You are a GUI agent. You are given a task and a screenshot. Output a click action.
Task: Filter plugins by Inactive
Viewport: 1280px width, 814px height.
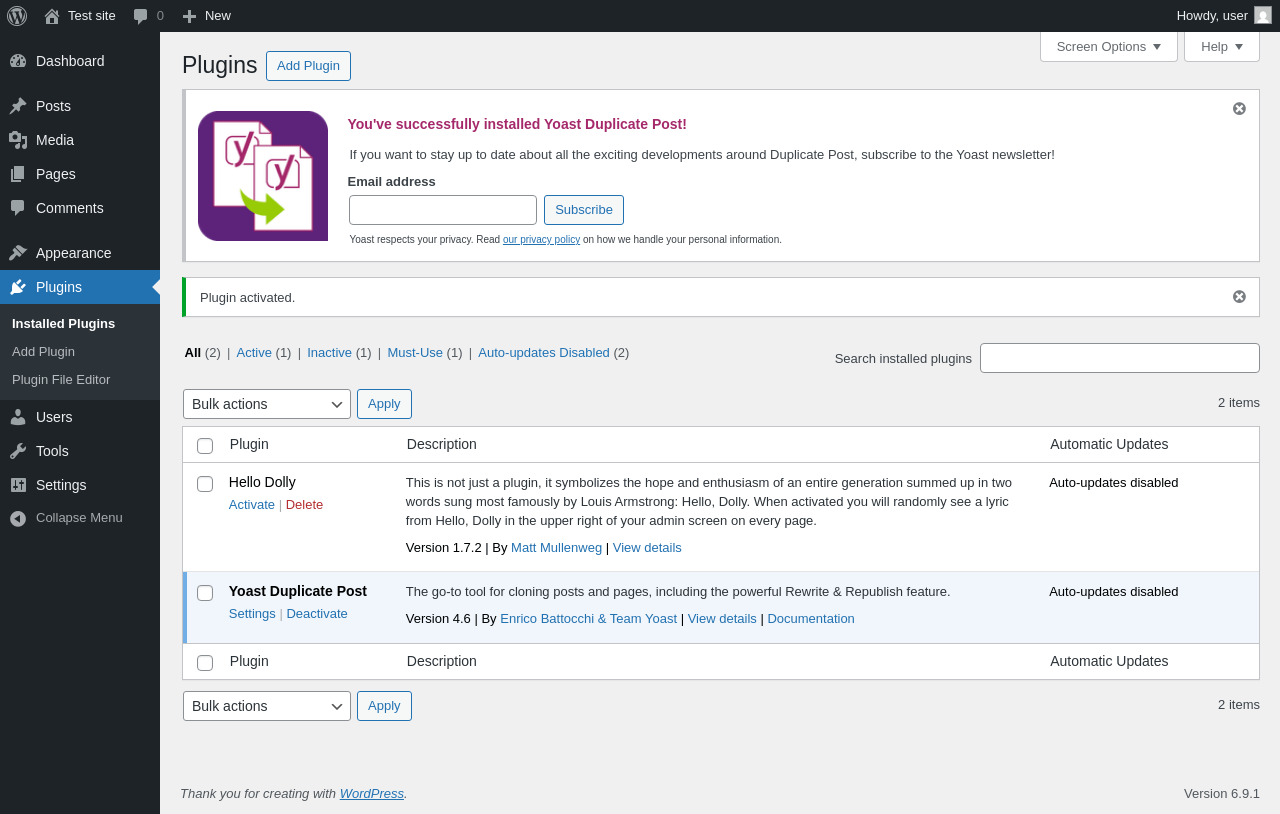coord(330,352)
